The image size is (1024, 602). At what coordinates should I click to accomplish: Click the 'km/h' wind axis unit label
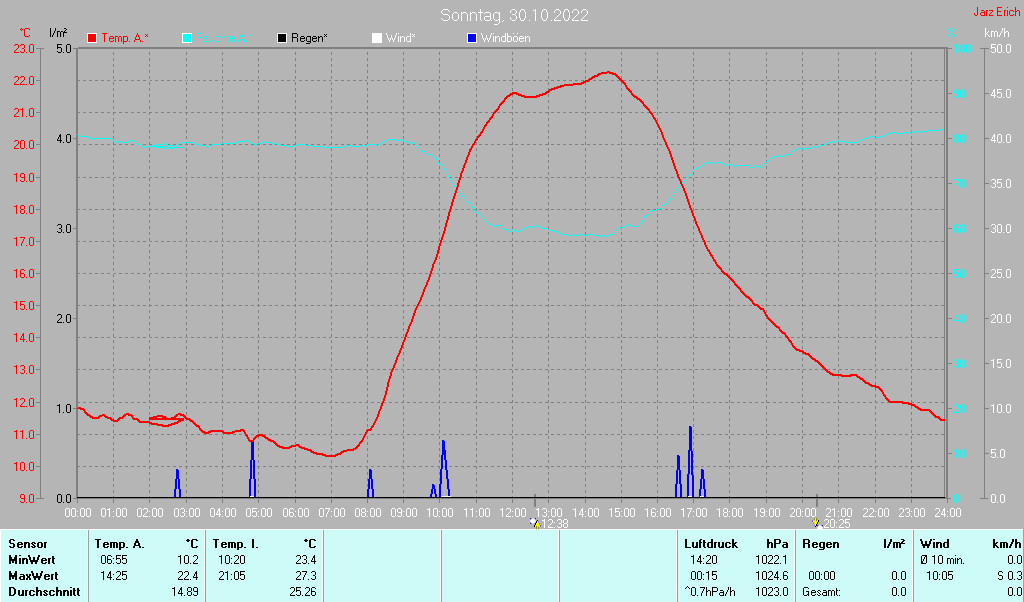click(x=997, y=33)
